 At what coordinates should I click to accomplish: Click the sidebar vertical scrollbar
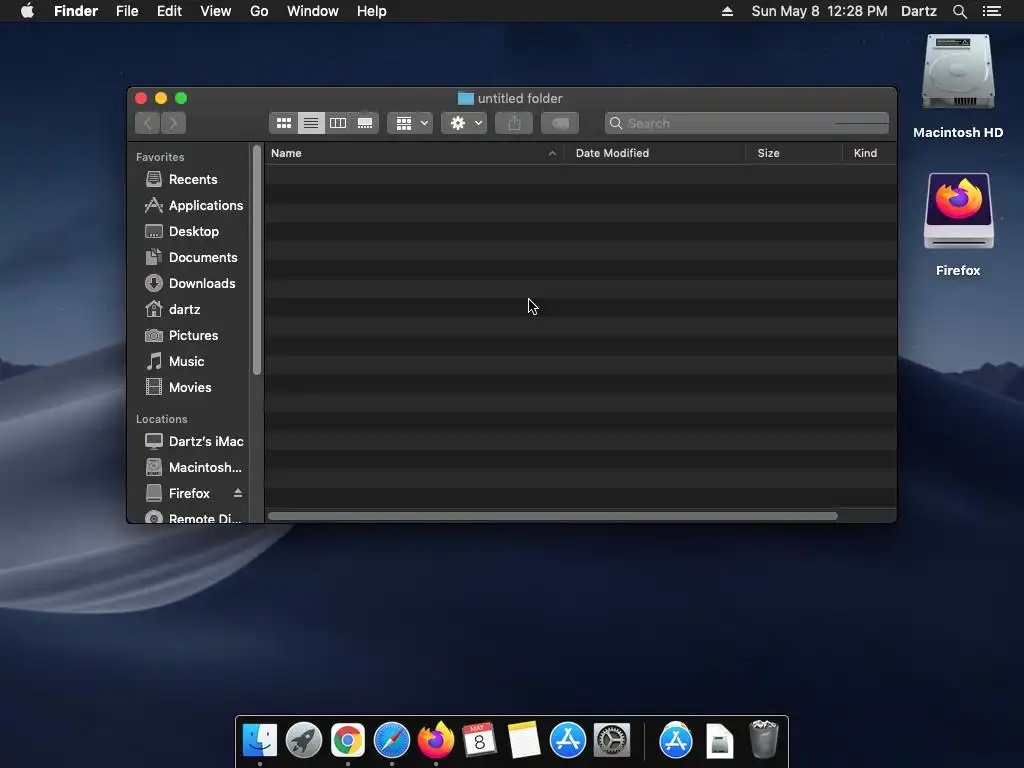tap(257, 260)
